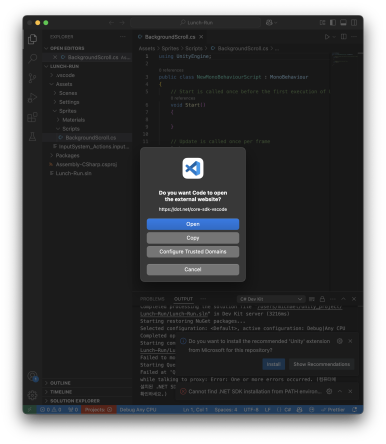Click Copy in the external website dialog
The image size is (386, 444).
click(x=193, y=238)
